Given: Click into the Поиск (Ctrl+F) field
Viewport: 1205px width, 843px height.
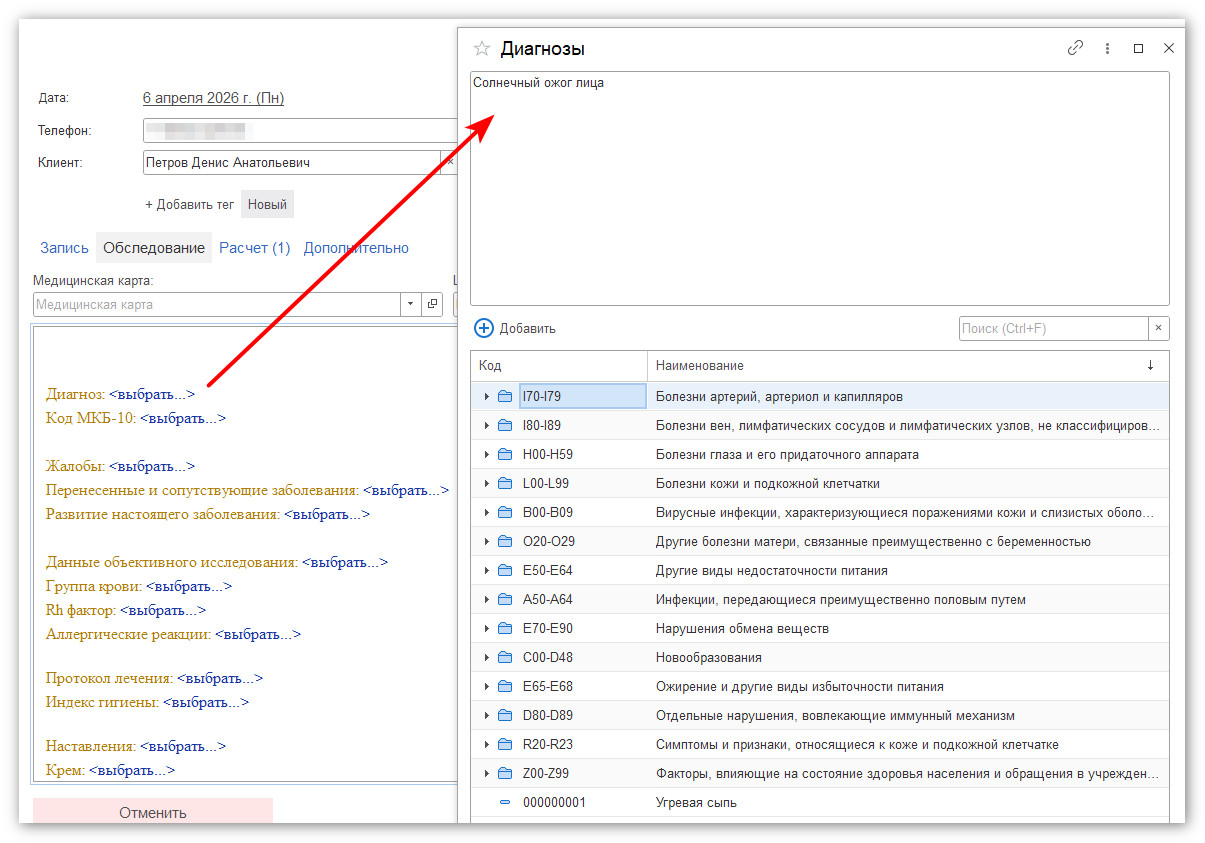Looking at the screenshot, I should tap(1052, 328).
